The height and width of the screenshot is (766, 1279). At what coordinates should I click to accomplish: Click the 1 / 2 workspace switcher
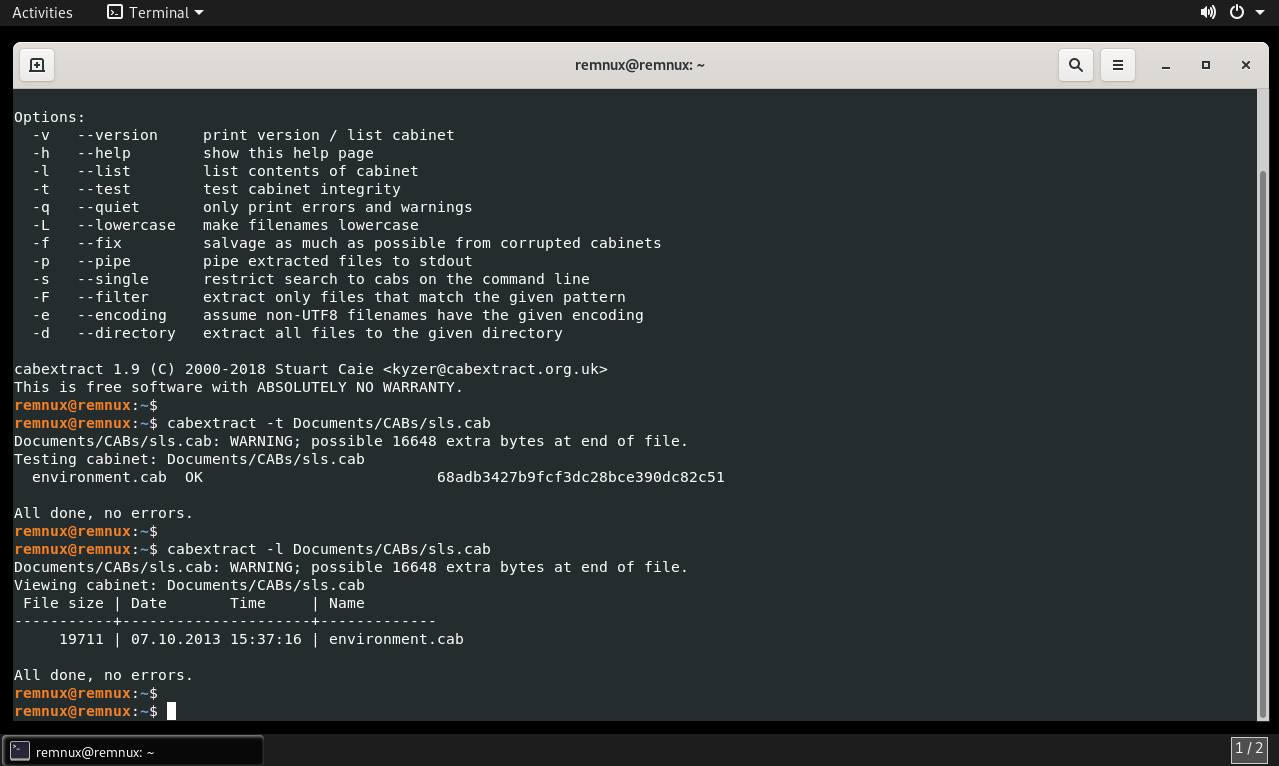pos(1250,749)
